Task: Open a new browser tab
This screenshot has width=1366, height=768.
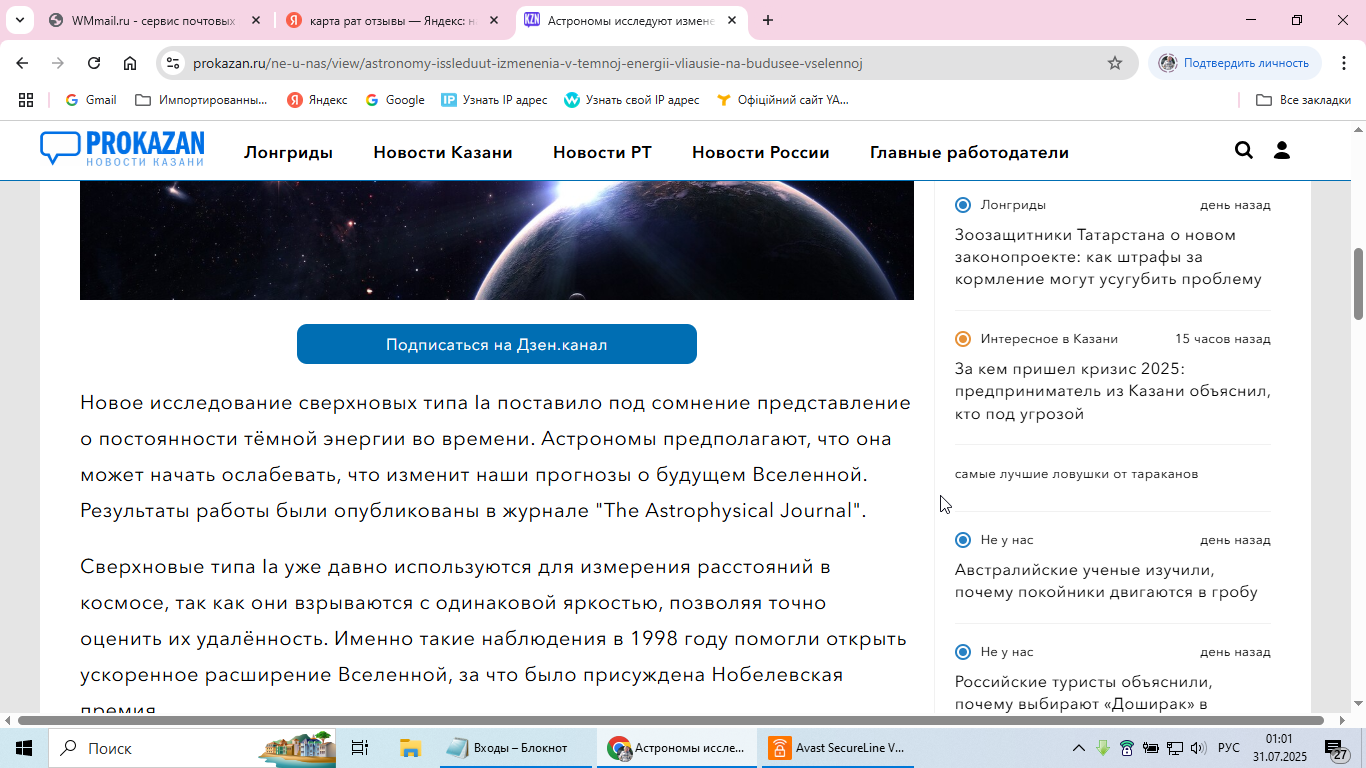Action: tap(768, 20)
